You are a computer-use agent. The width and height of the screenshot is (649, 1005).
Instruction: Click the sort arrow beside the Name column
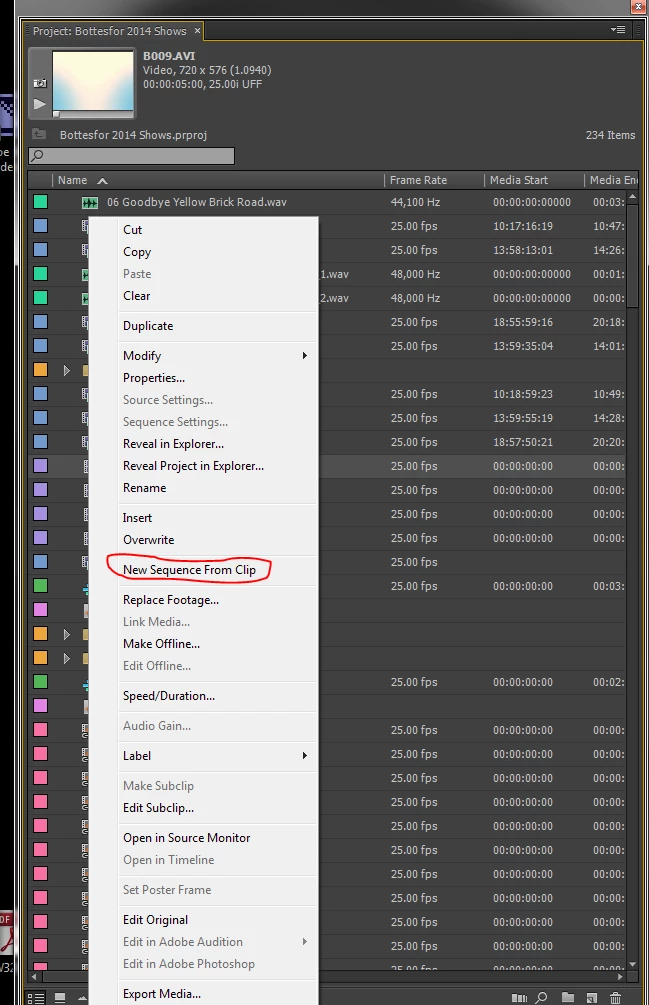pos(103,181)
